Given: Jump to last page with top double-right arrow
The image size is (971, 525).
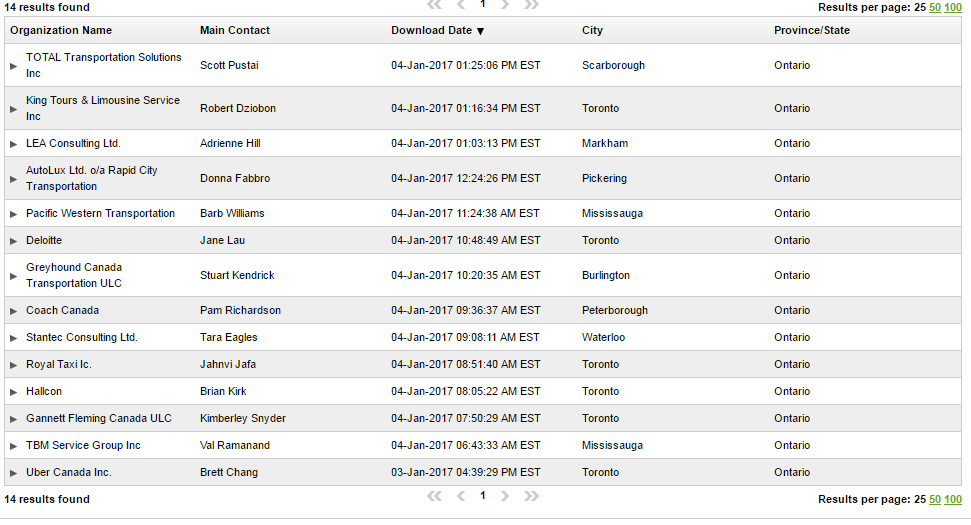Looking at the screenshot, I should click(531, 4).
